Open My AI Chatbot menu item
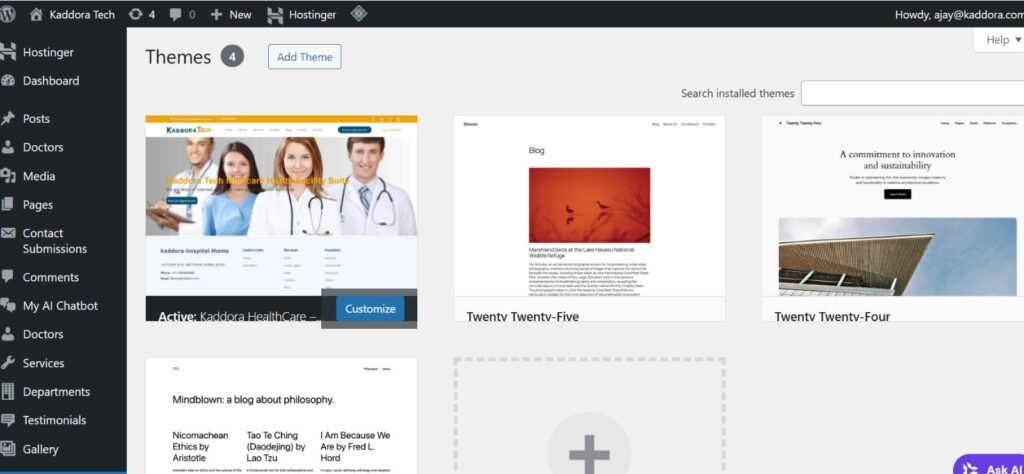 [x=60, y=306]
